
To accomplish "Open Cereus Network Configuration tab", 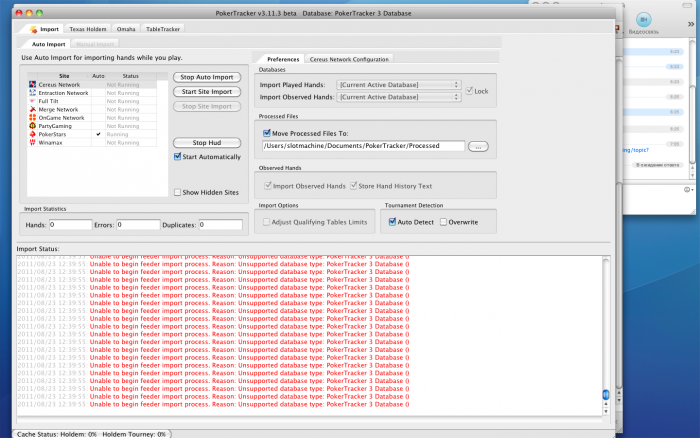I will tap(349, 59).
